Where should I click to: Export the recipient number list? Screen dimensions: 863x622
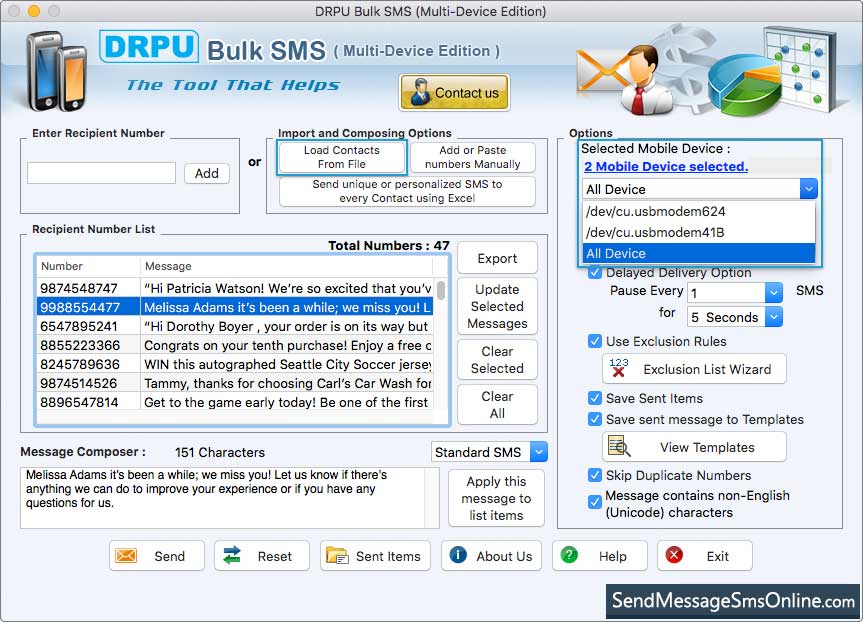(x=497, y=258)
